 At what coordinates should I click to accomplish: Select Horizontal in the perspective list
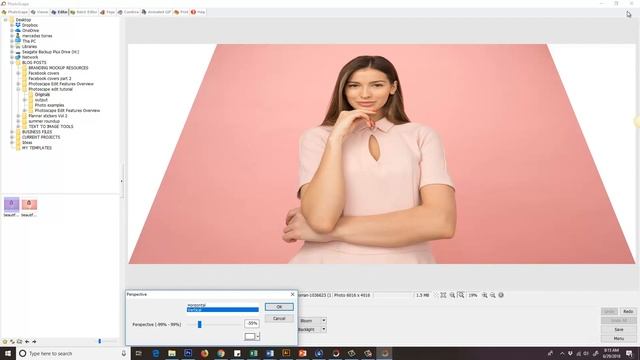click(222, 305)
